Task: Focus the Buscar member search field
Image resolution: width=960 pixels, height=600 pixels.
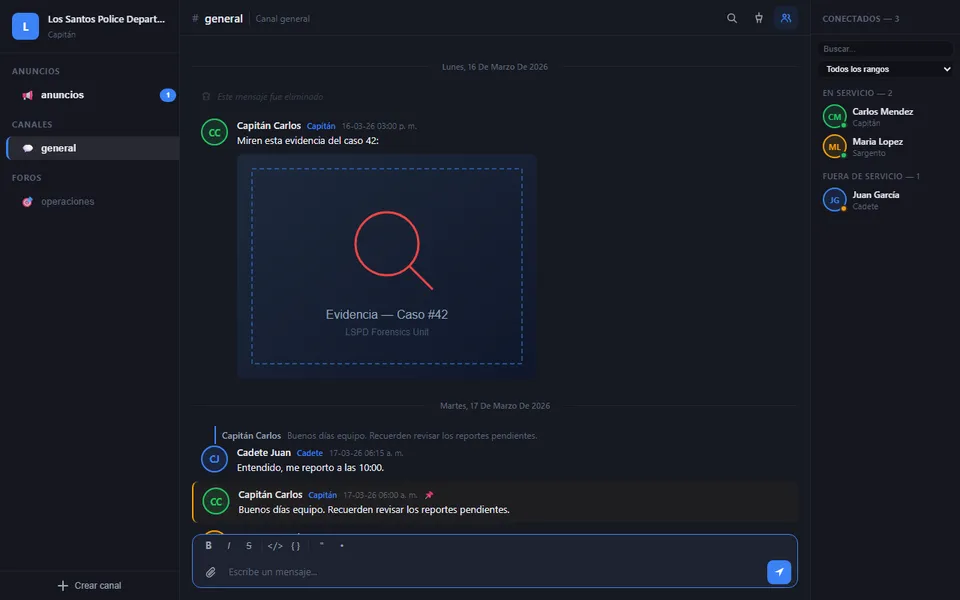Action: (886, 49)
